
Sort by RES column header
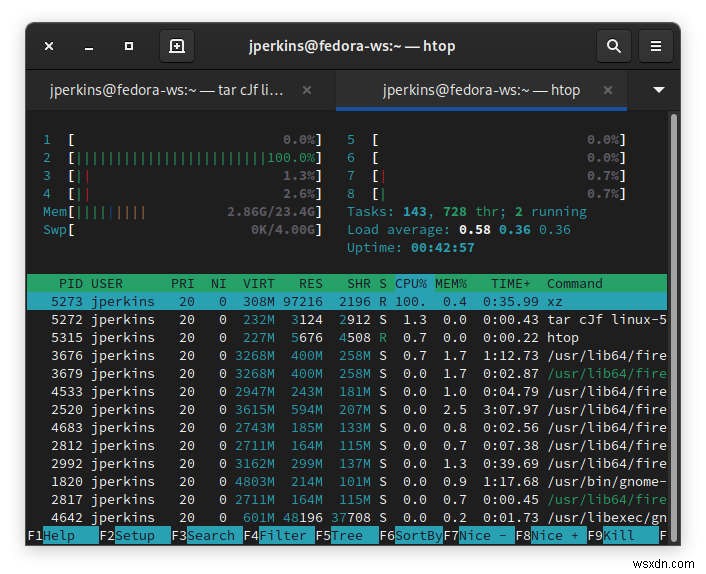(x=311, y=284)
